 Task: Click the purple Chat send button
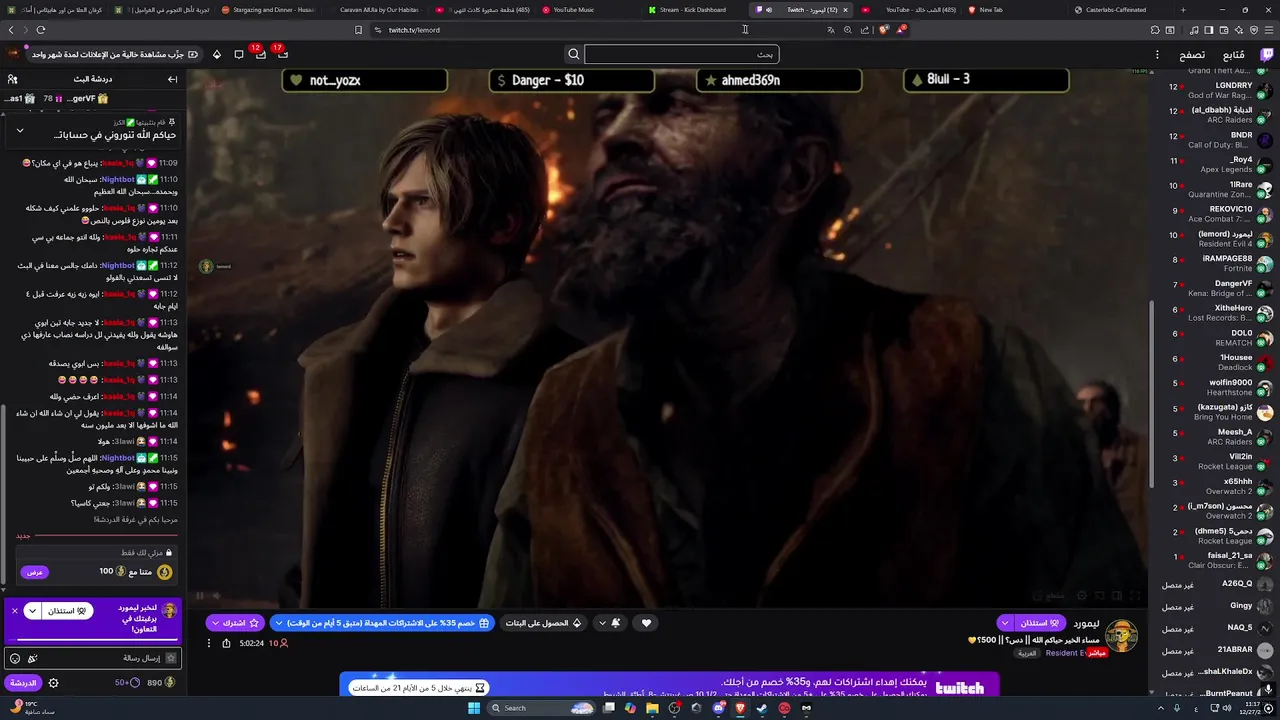coord(23,683)
